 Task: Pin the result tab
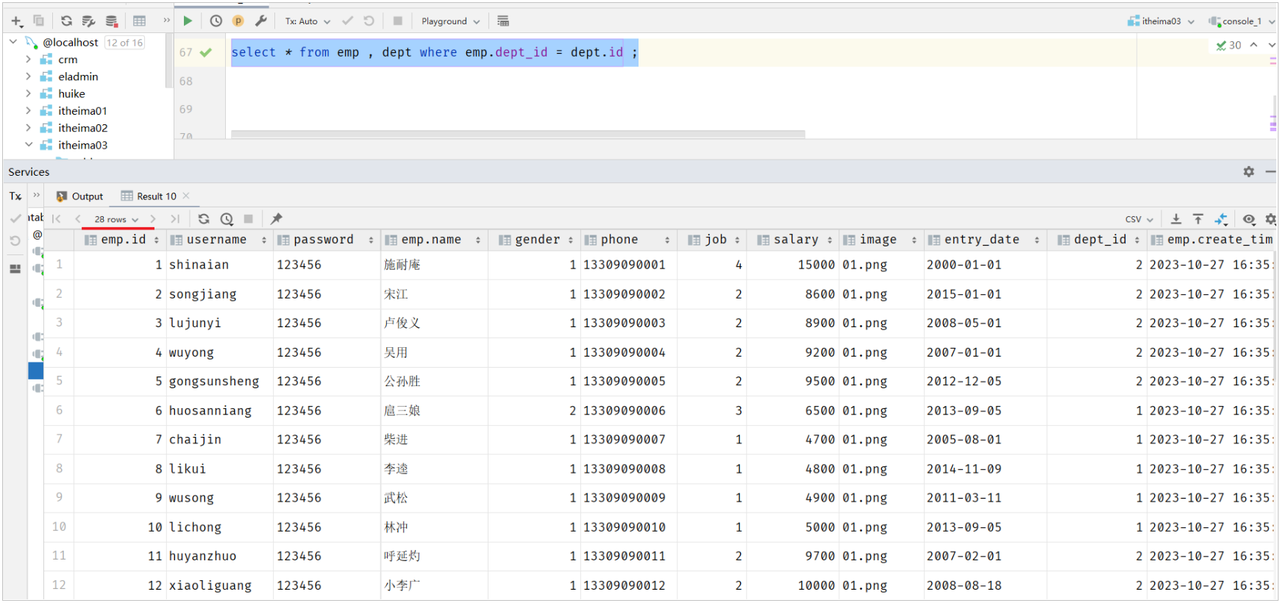[276, 219]
